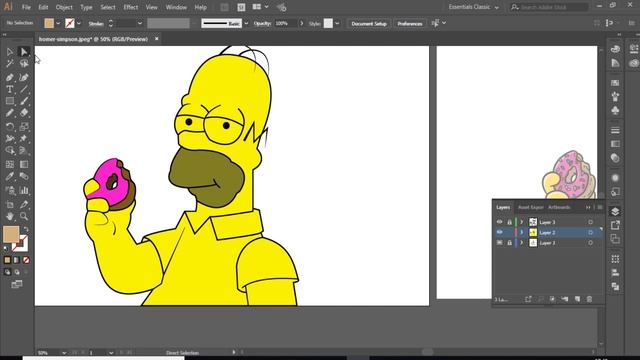Screen dimensions: 640x360
Task: Select the Artboard tool
Action: (9, 204)
